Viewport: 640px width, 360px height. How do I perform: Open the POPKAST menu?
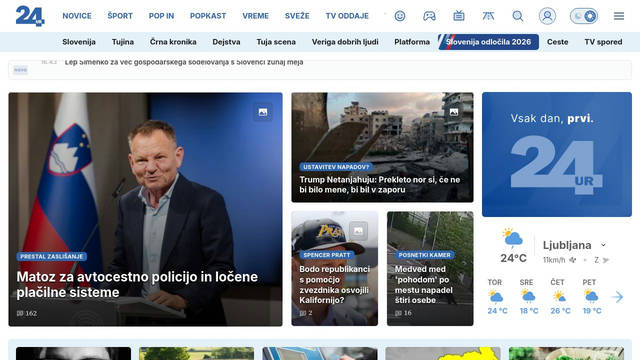click(x=208, y=16)
